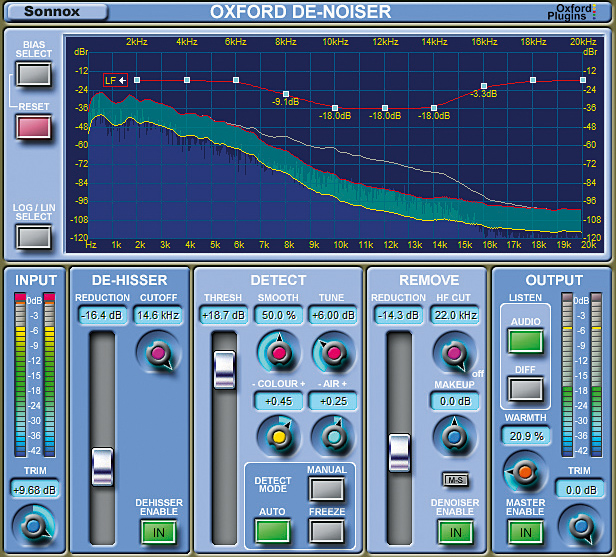616x557 pixels.
Task: Click the Detect Thresh fader handle
Action: [224, 370]
